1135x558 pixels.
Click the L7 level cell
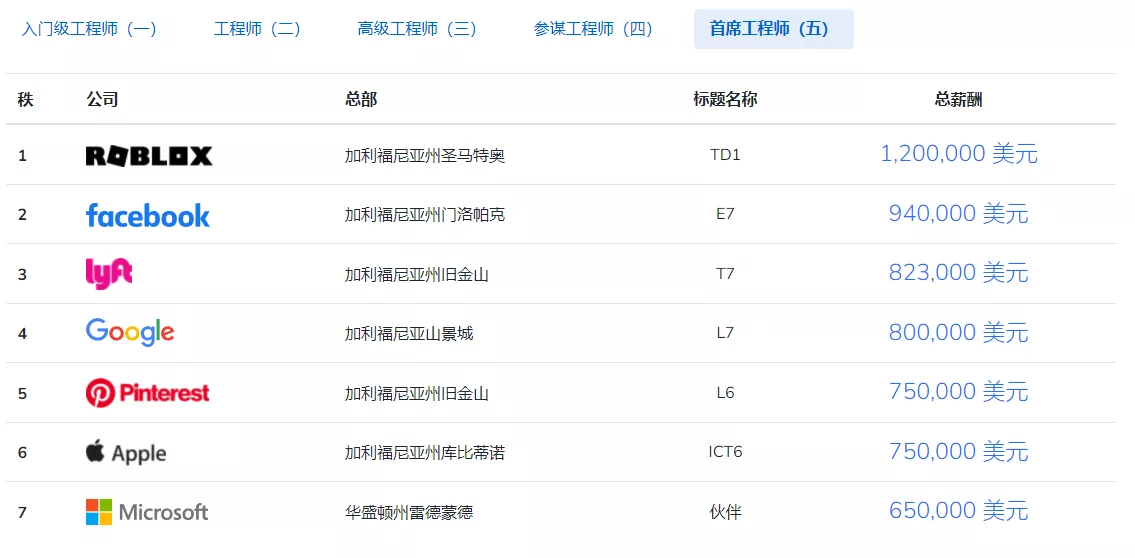(725, 333)
